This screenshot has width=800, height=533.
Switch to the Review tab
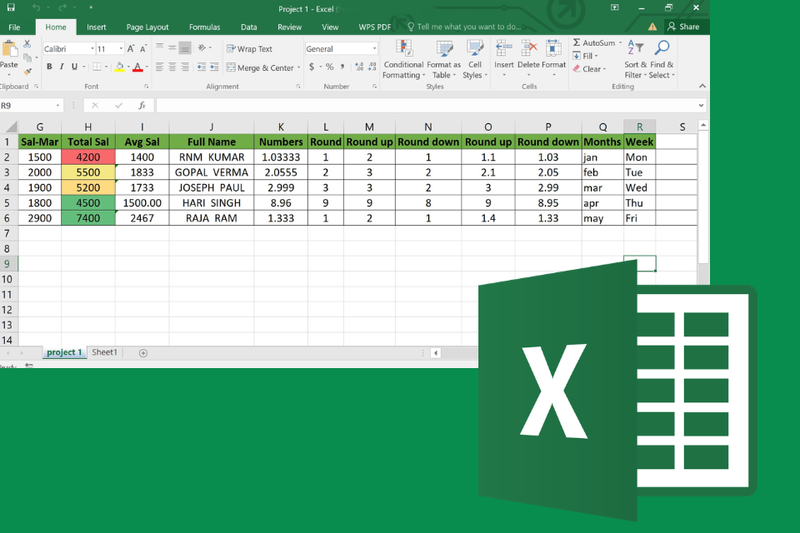tap(289, 27)
